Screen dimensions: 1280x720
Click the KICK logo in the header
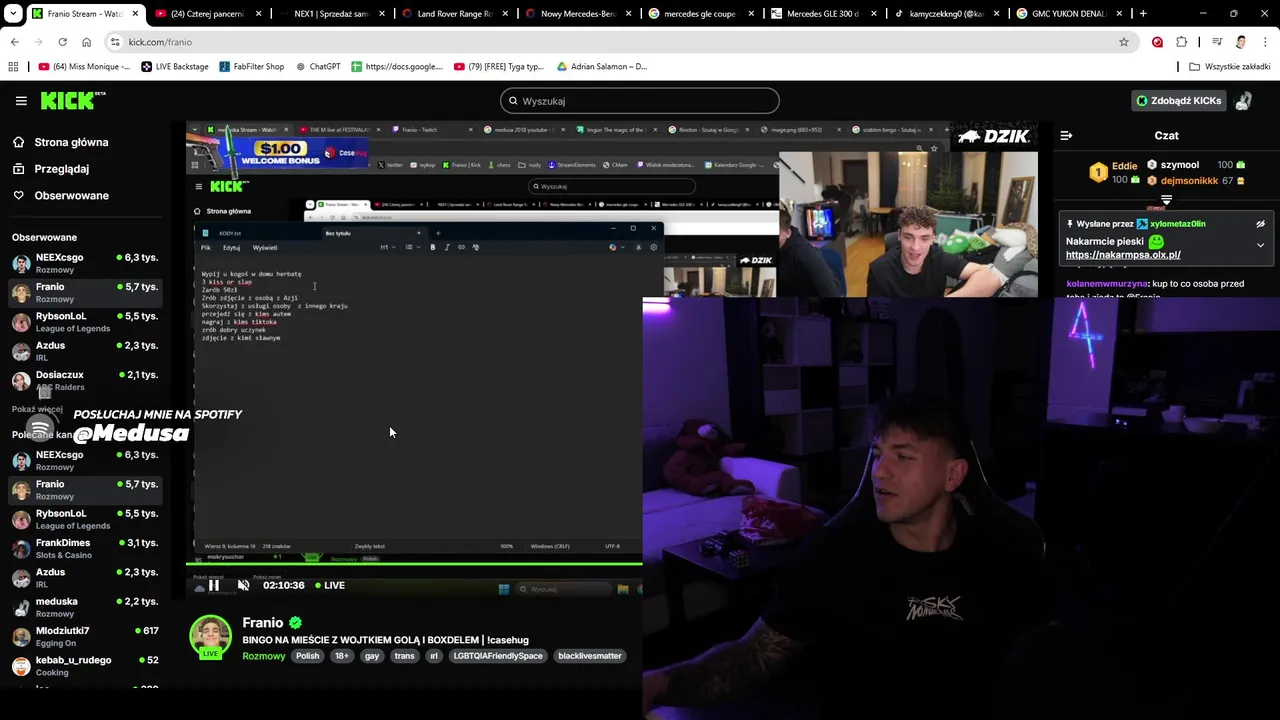pyautogui.click(x=72, y=100)
